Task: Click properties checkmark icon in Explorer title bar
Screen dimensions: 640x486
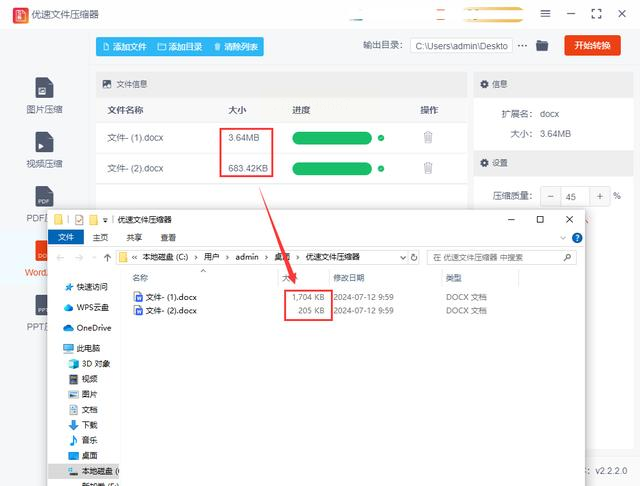Action: pos(79,220)
